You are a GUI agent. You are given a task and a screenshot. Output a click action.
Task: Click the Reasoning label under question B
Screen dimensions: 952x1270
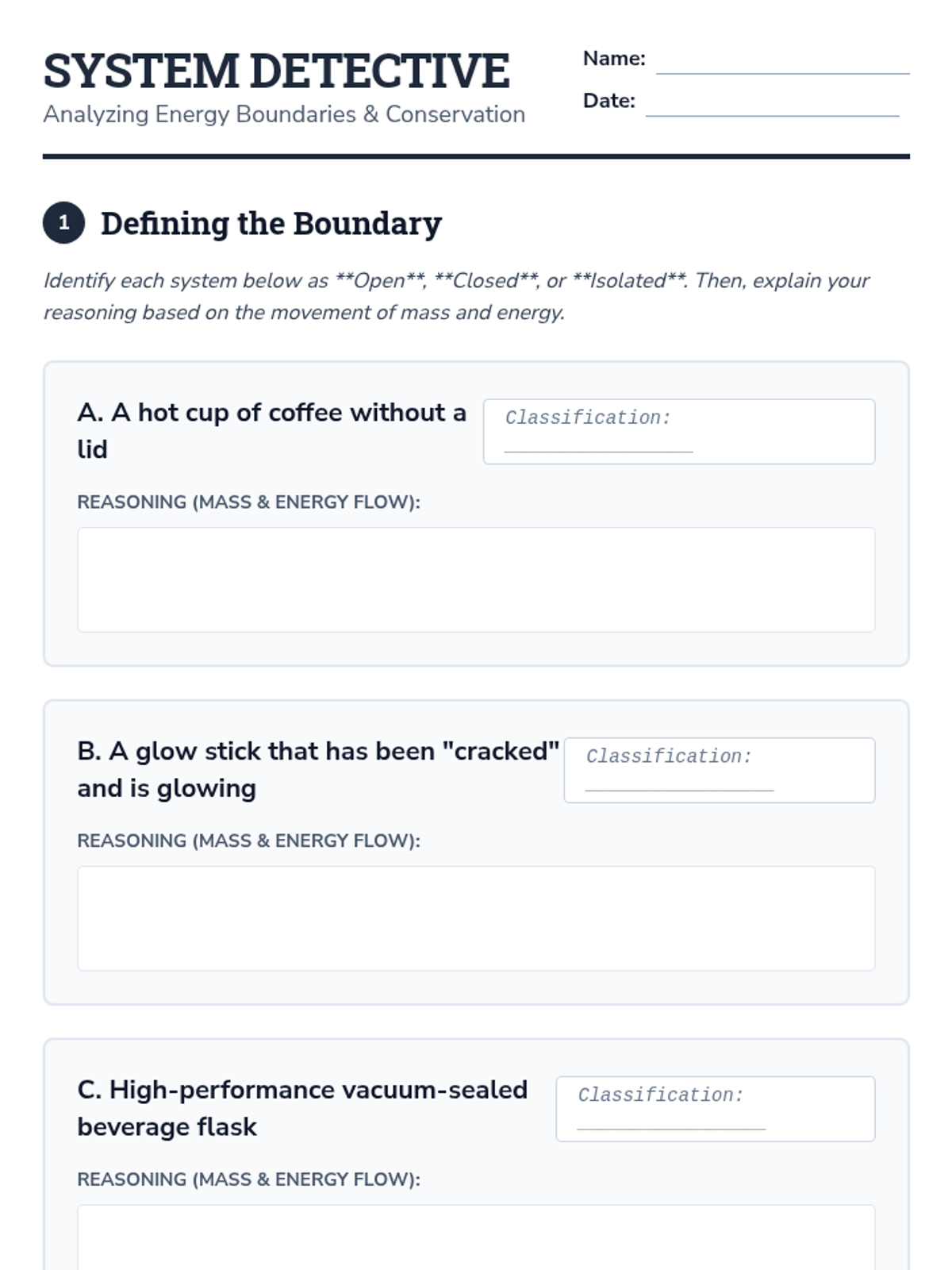tap(248, 841)
